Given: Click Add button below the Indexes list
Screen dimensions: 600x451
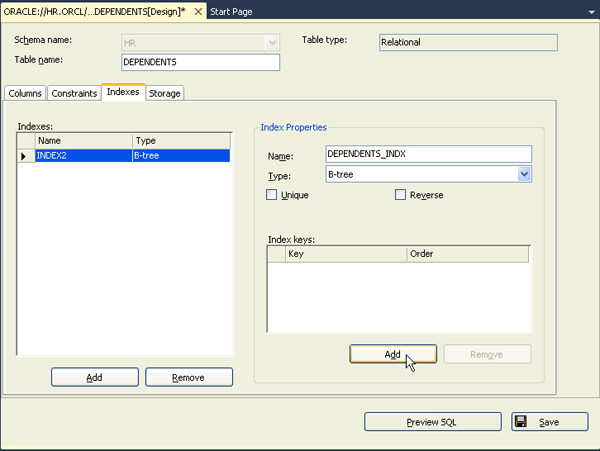Looking at the screenshot, I should pos(94,377).
